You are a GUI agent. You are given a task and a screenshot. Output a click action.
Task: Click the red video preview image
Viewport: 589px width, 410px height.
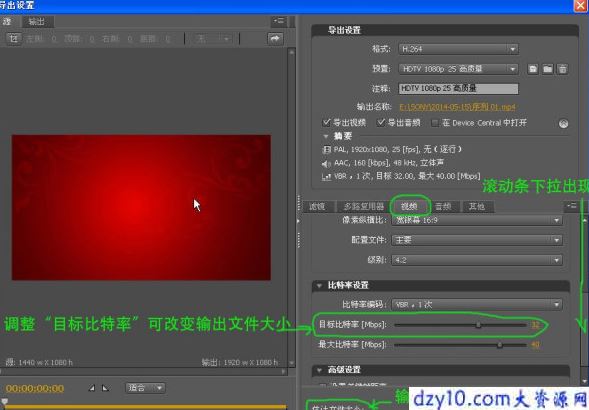coord(141,207)
